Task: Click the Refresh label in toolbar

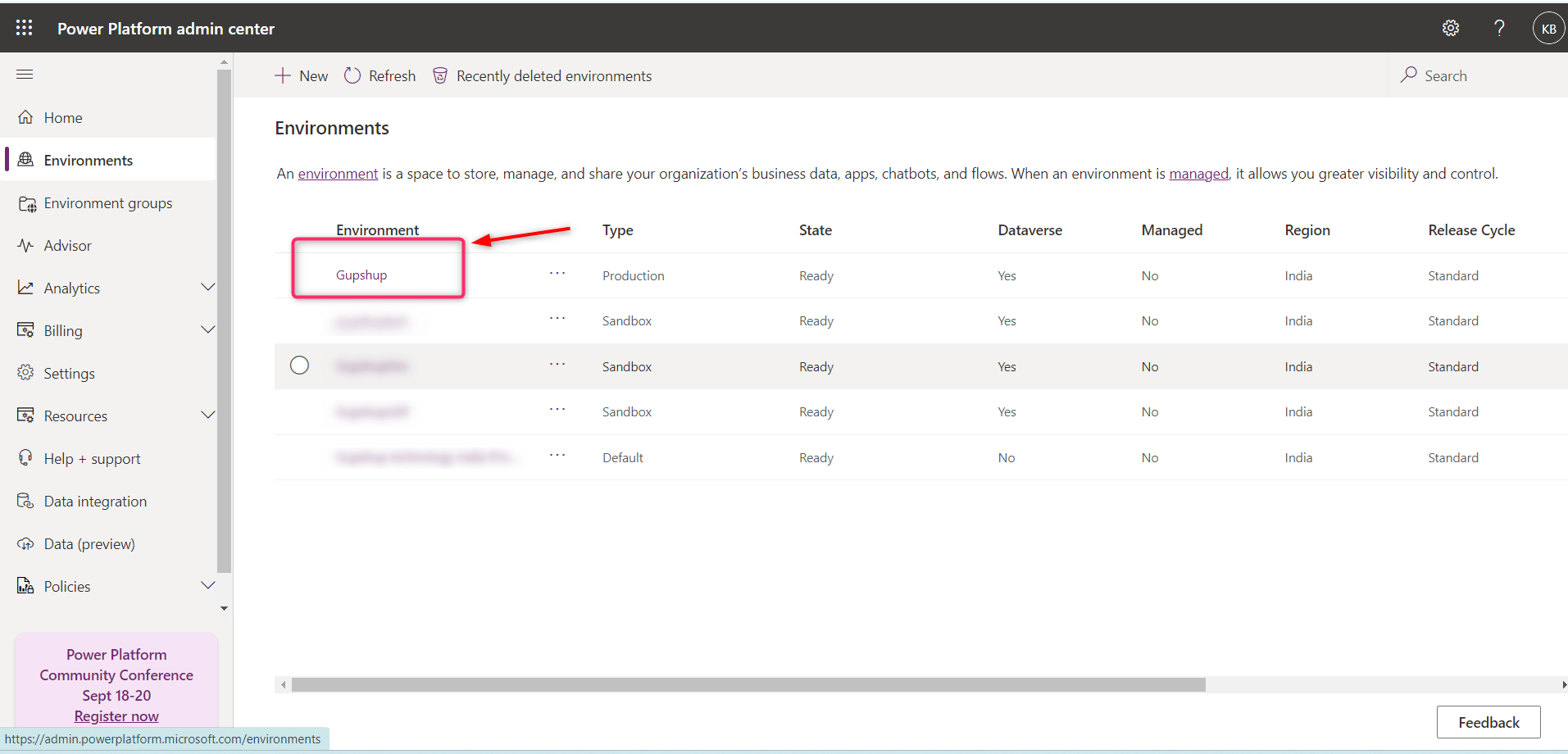Action: (393, 75)
